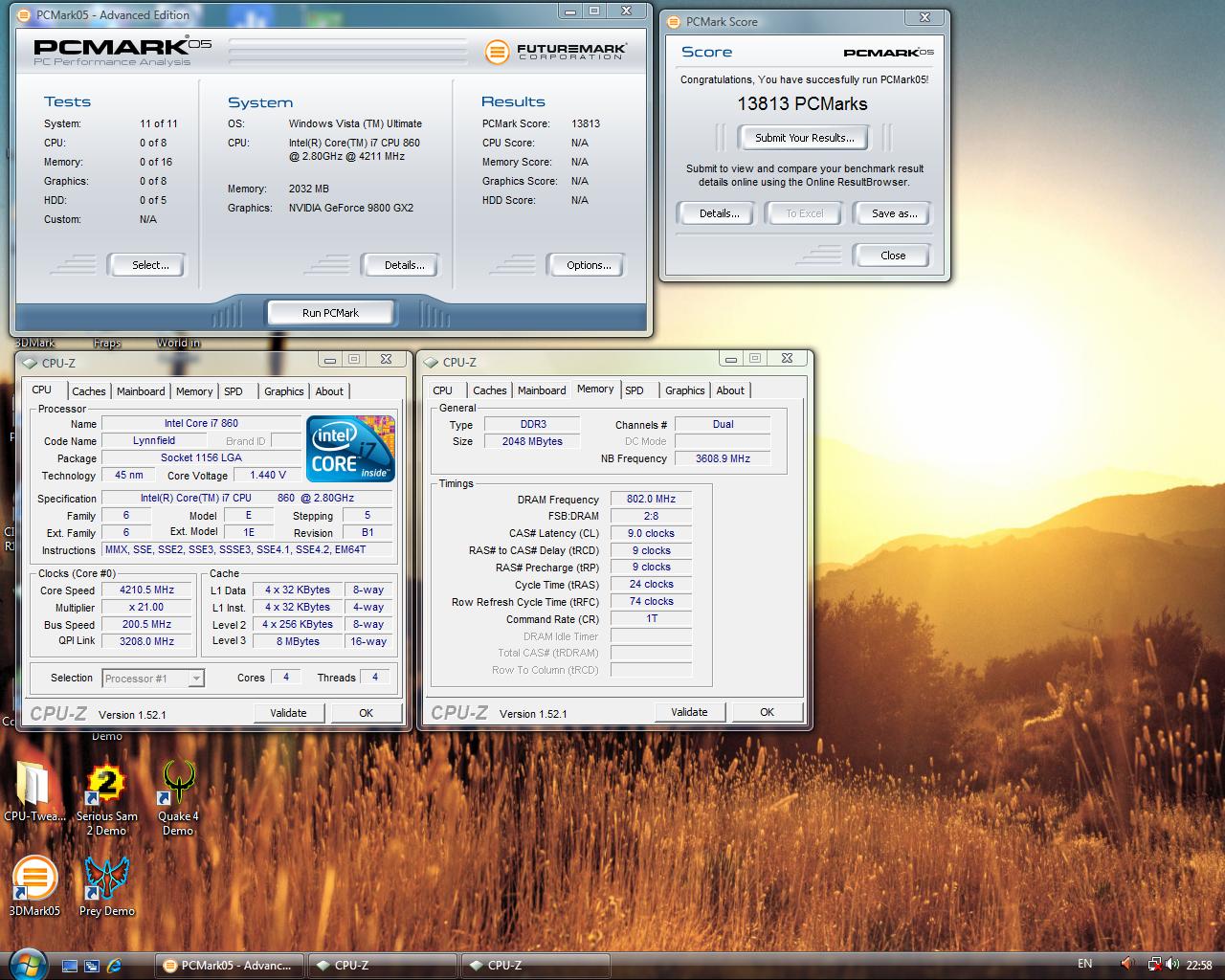
Task: Click Row Refresh Cycle Time value 74 clocks
Action: [651, 602]
